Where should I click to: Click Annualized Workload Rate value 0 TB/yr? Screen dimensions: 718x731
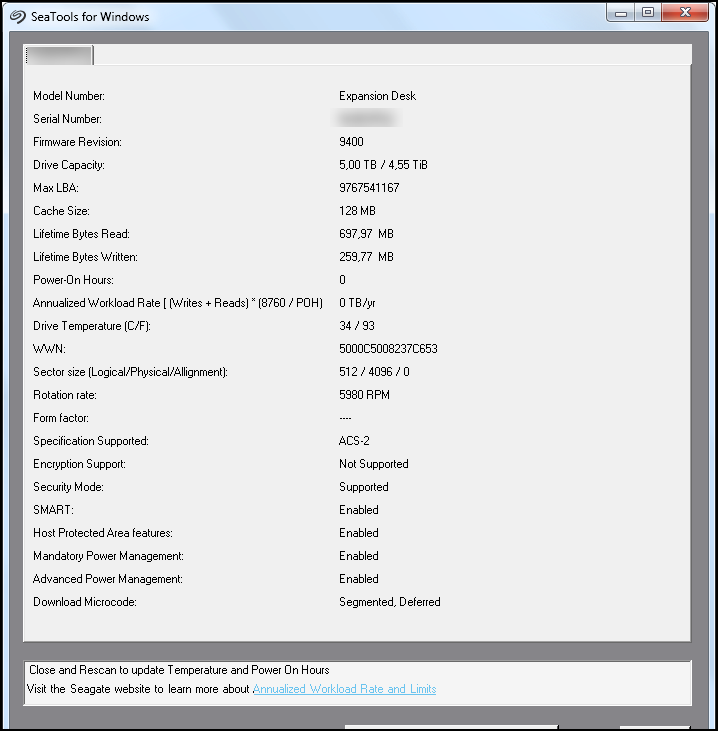coord(357,303)
